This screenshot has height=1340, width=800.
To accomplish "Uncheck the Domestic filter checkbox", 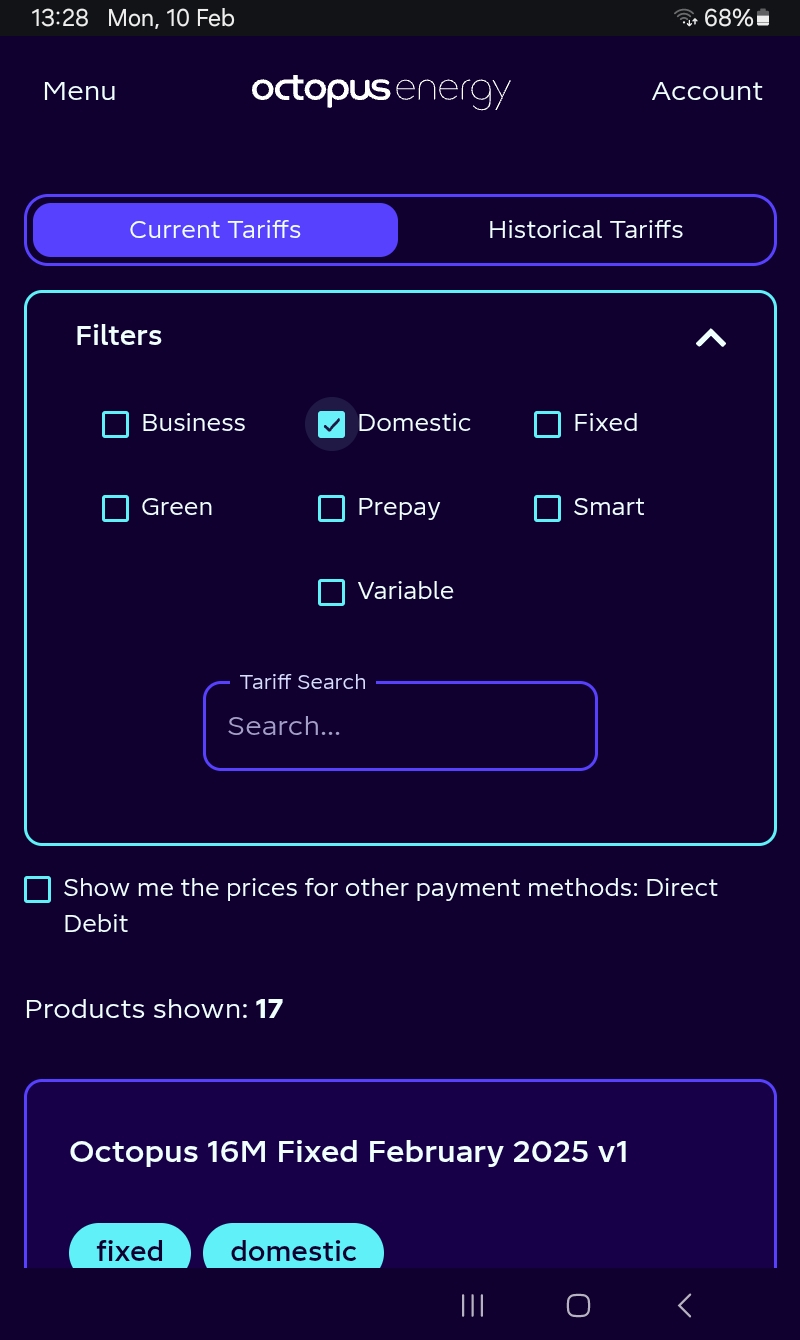I will click(x=331, y=424).
